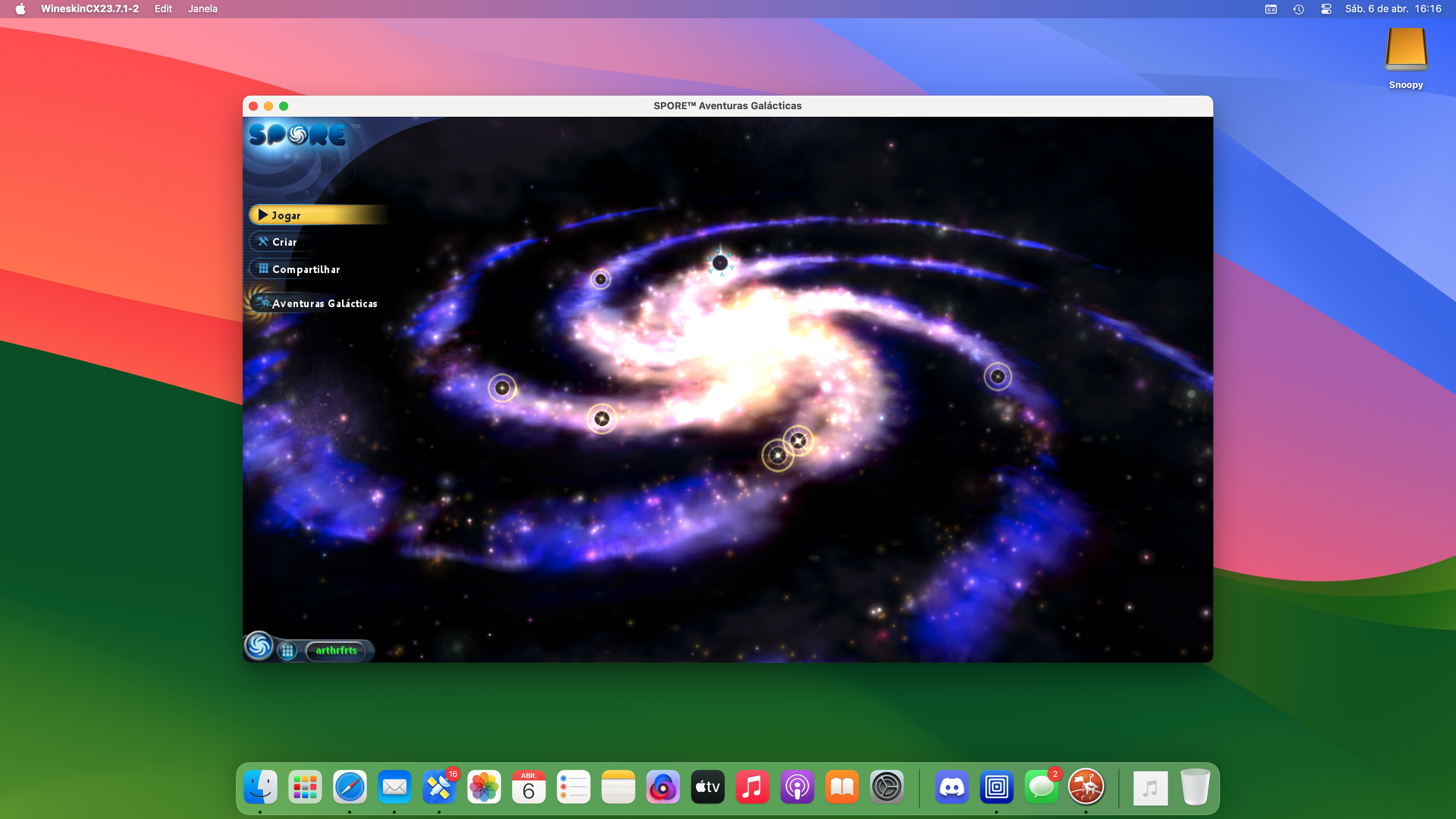Open Photos from the Dock
Viewport: 1456px width, 819px height.
tap(485, 787)
